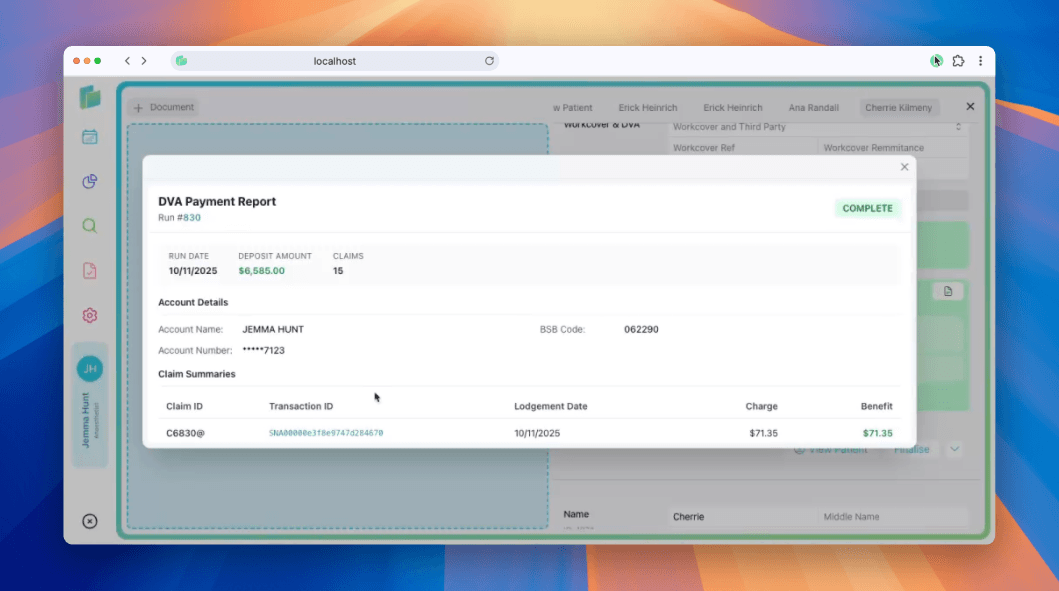Click the stepper arrows on Workcover field
1059x591 pixels.
pos(958,127)
